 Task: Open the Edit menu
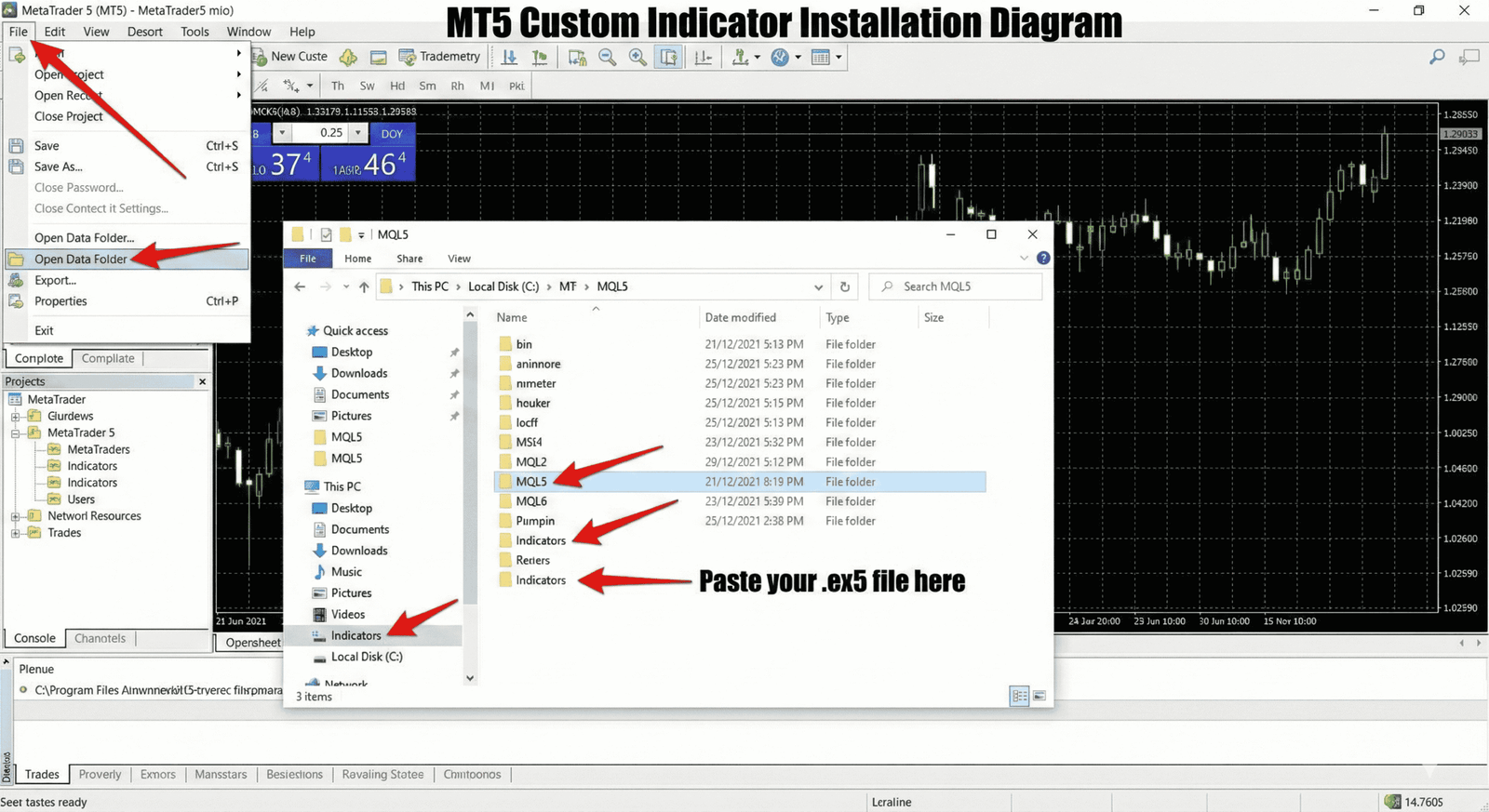coord(55,32)
